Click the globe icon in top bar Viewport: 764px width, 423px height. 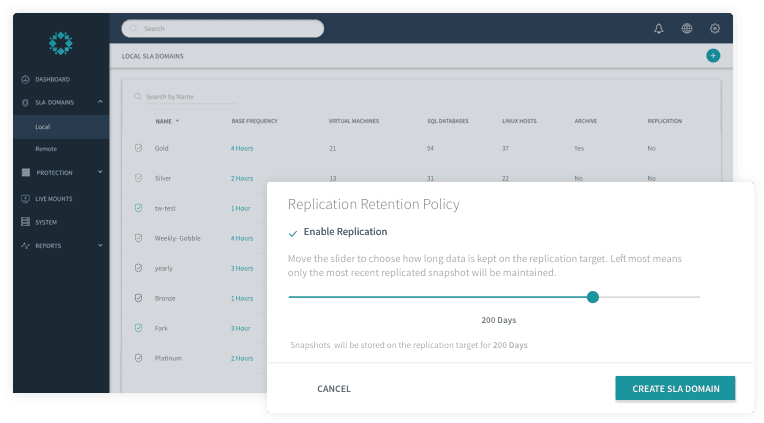687,29
